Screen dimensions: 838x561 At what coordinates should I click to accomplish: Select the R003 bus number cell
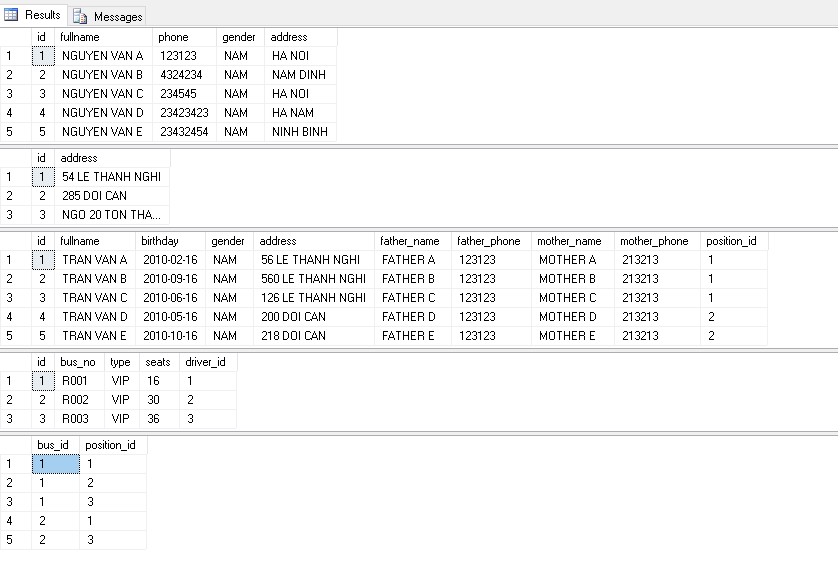[75, 419]
